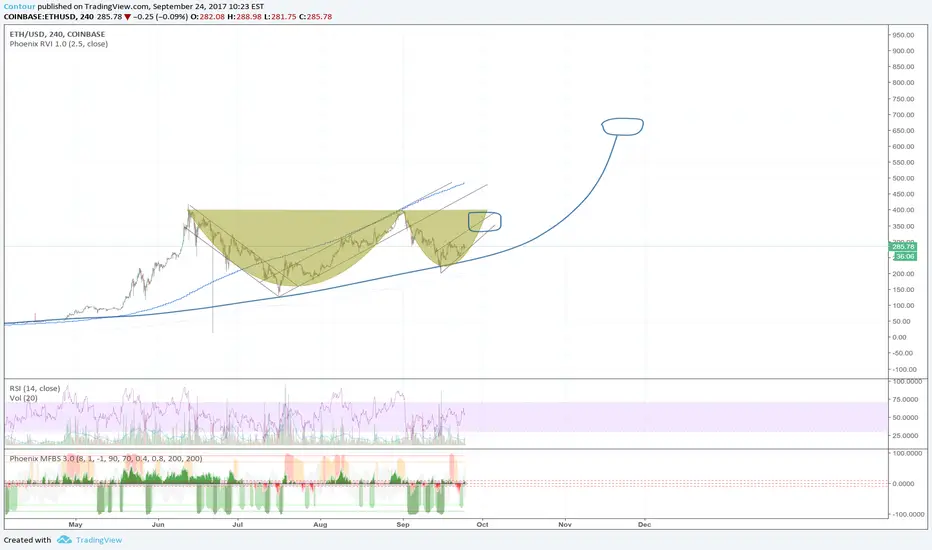Click the L:281.75 low value in header
Viewport: 932px width, 550px height.
283,17
